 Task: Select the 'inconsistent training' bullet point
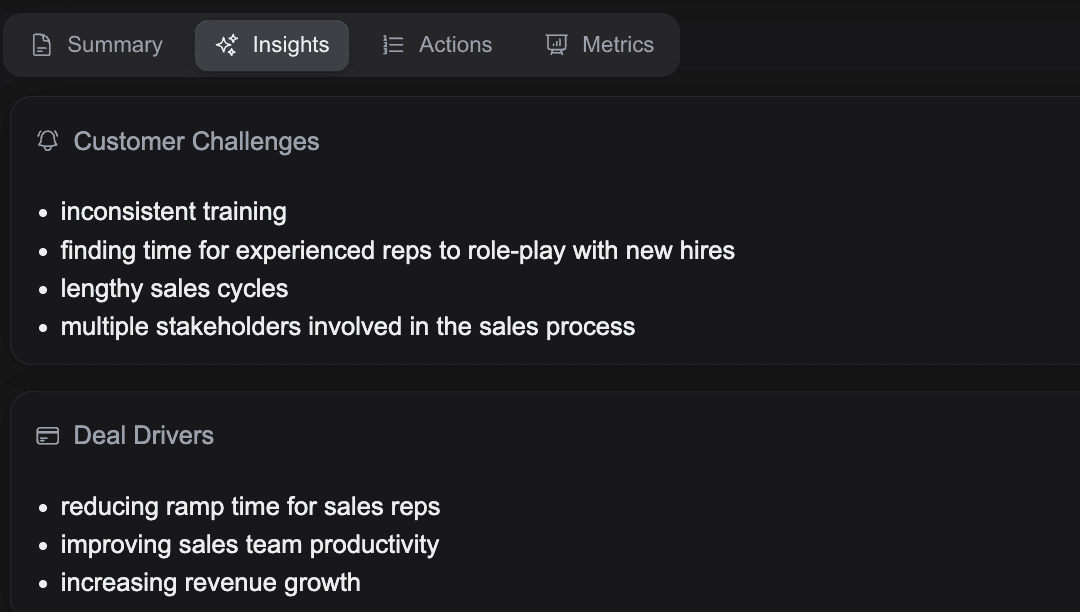pos(173,211)
